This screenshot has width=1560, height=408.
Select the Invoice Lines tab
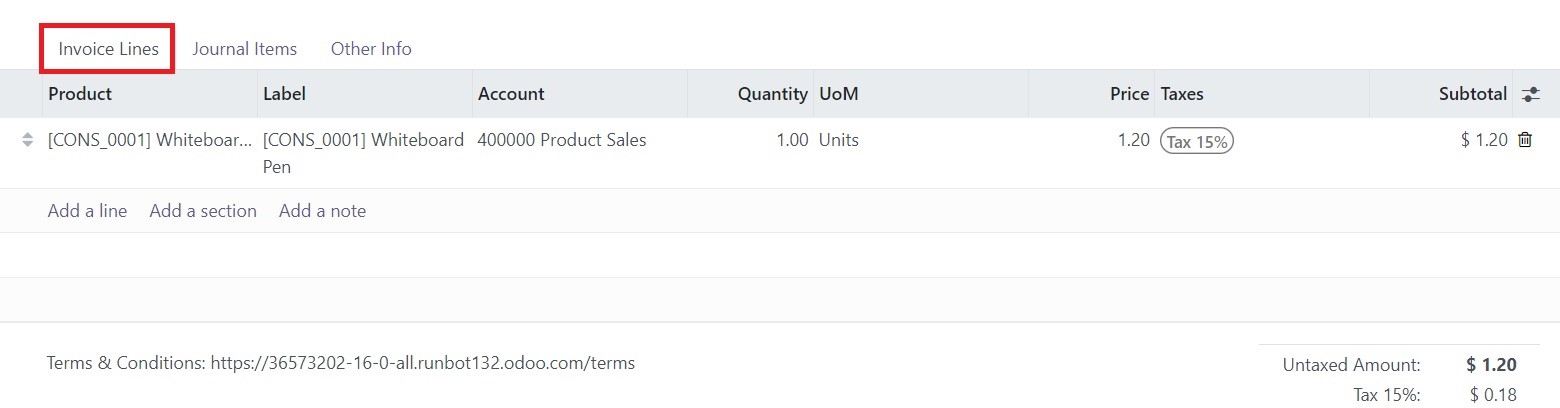click(108, 49)
